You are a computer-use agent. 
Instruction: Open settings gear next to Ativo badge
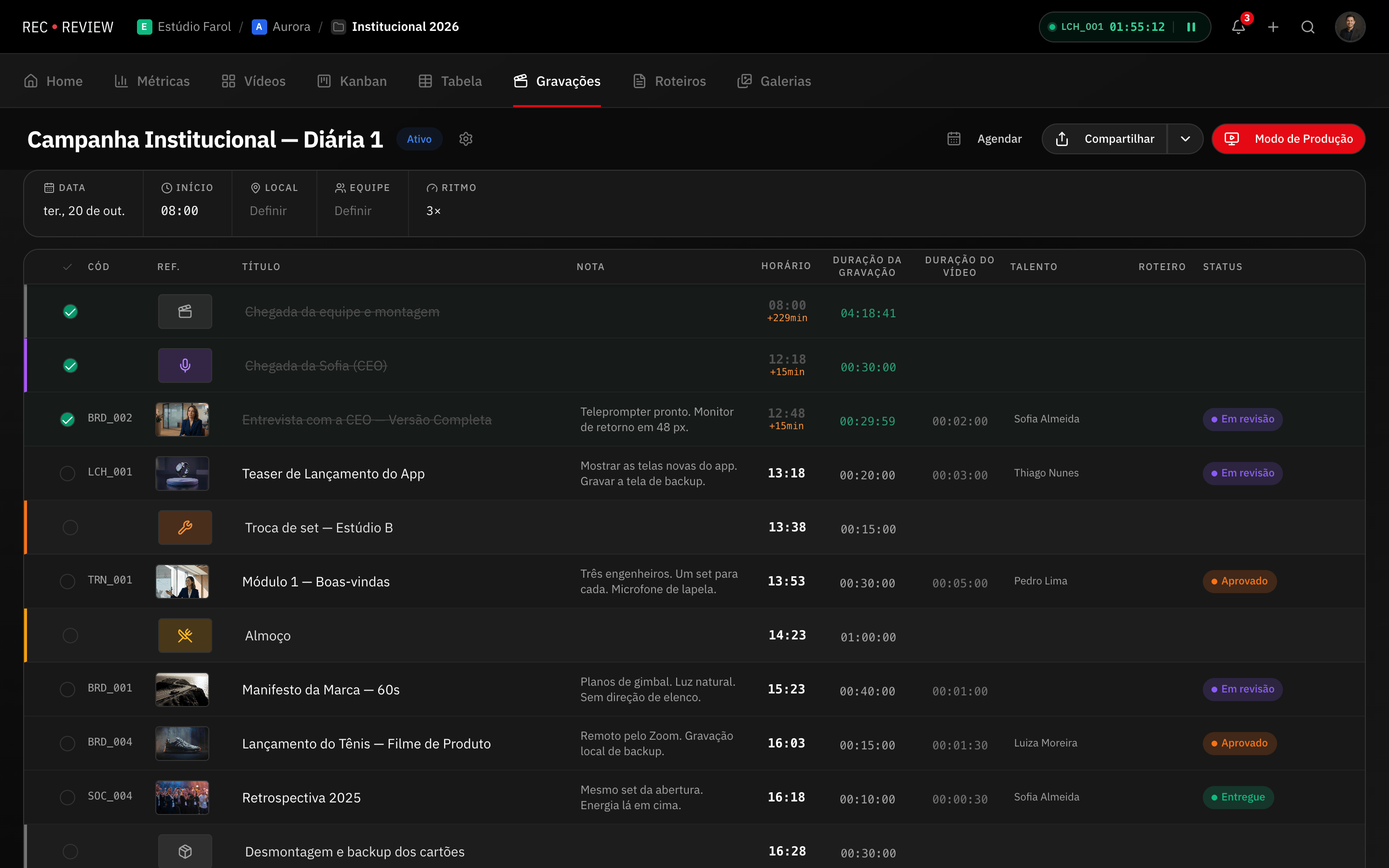pyautogui.click(x=465, y=139)
